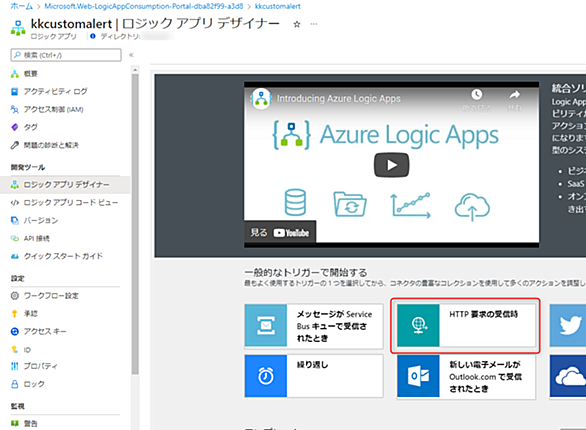Click the kkcustomalert breadcrumb link

tap(278, 6)
